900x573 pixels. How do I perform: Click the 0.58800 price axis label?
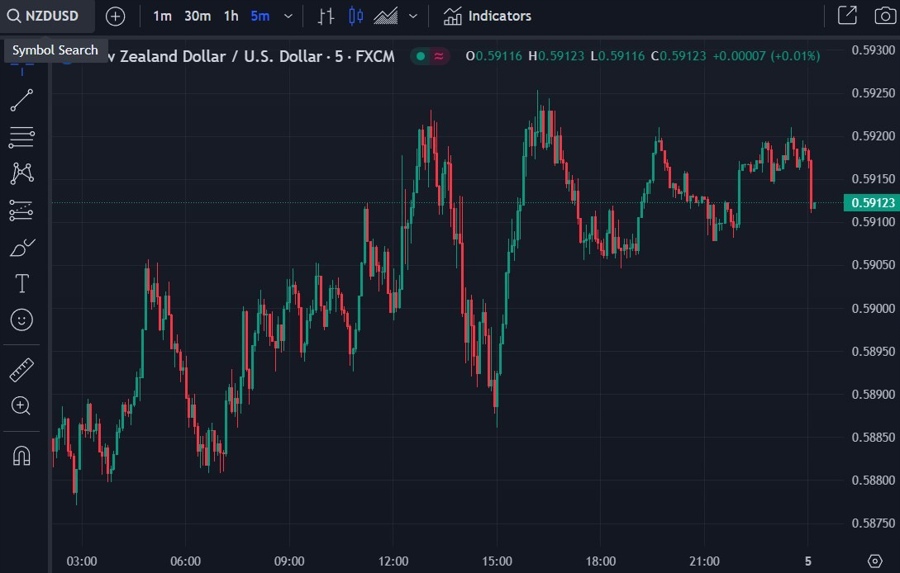pyautogui.click(x=873, y=480)
